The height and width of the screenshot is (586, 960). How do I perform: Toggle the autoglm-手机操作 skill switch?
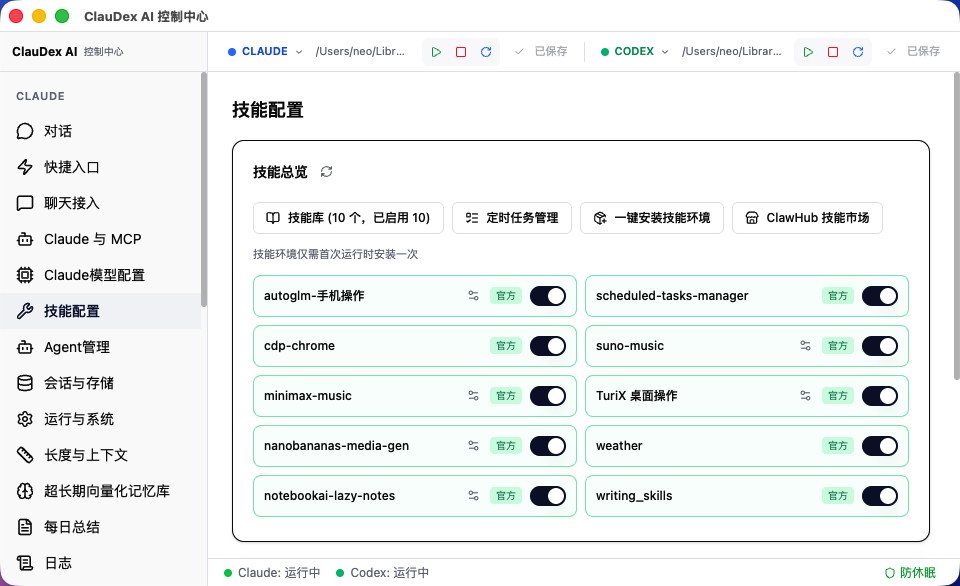click(x=548, y=296)
